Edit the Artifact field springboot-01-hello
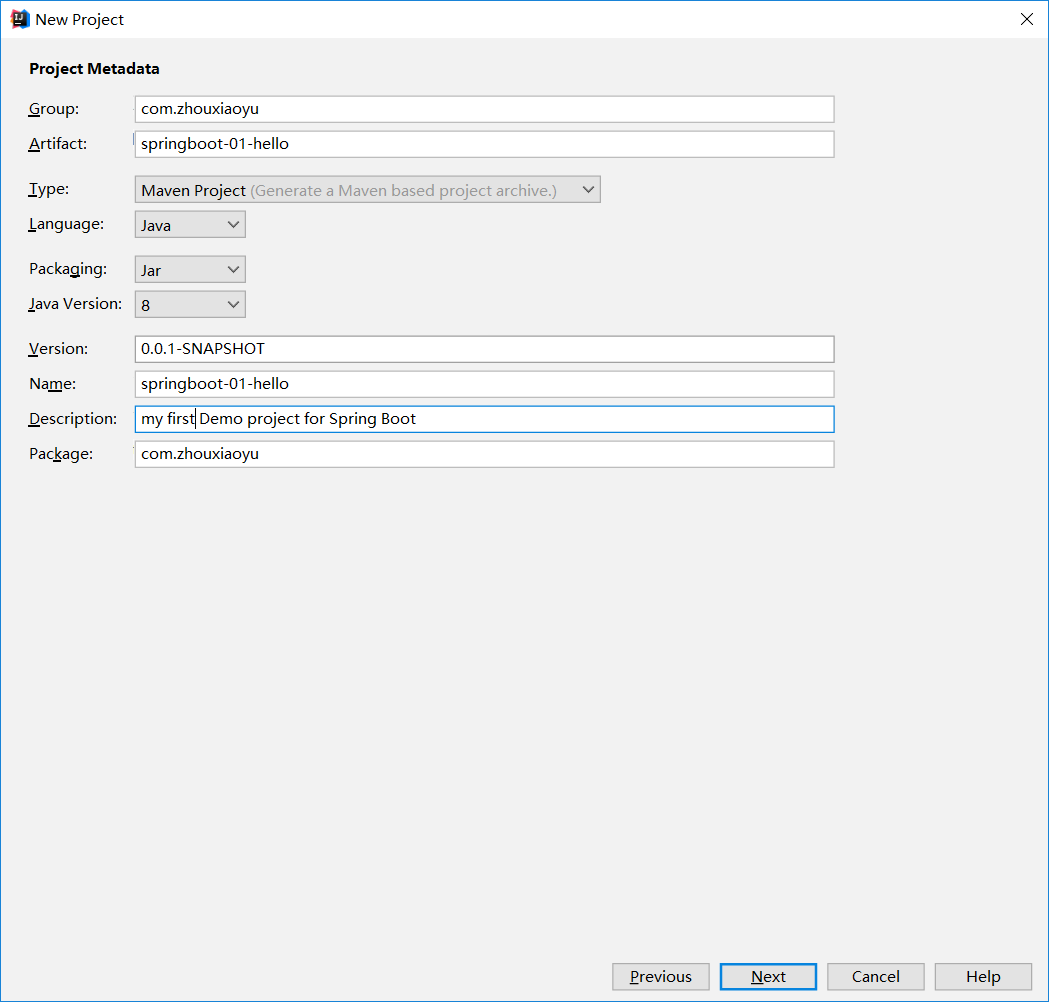Image resolution: width=1049 pixels, height=1002 pixels. 484,144
